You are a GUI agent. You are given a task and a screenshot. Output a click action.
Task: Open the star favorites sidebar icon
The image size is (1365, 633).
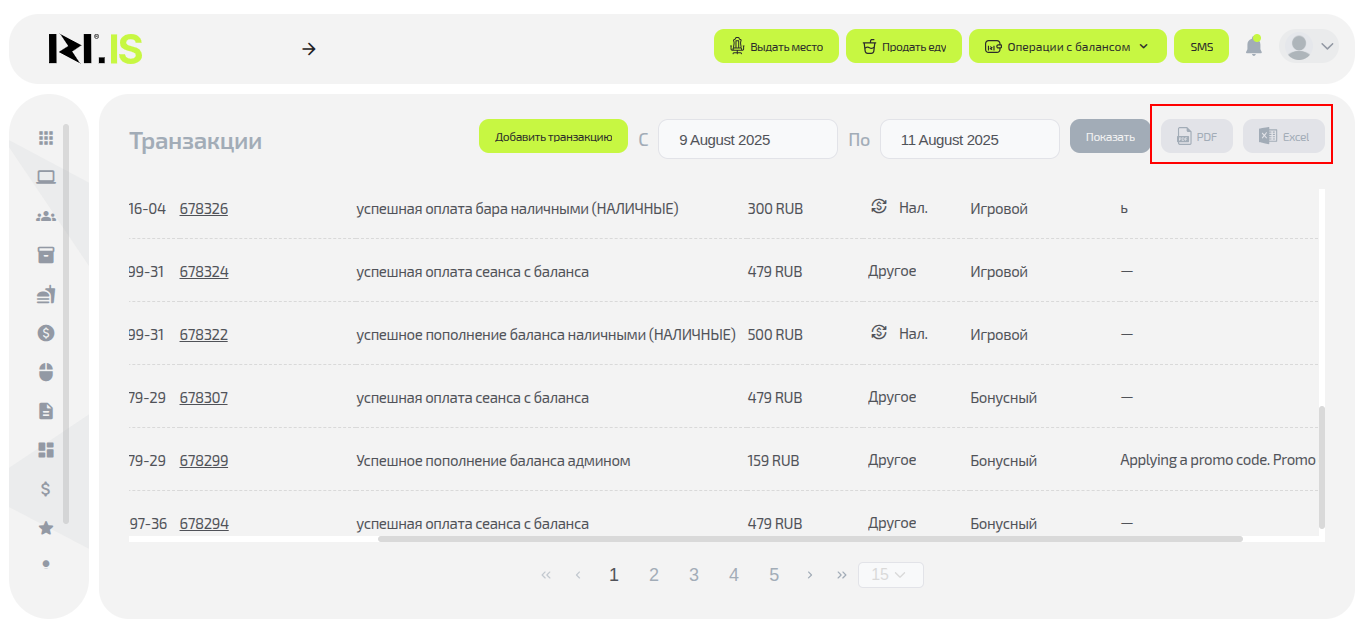pyautogui.click(x=46, y=528)
